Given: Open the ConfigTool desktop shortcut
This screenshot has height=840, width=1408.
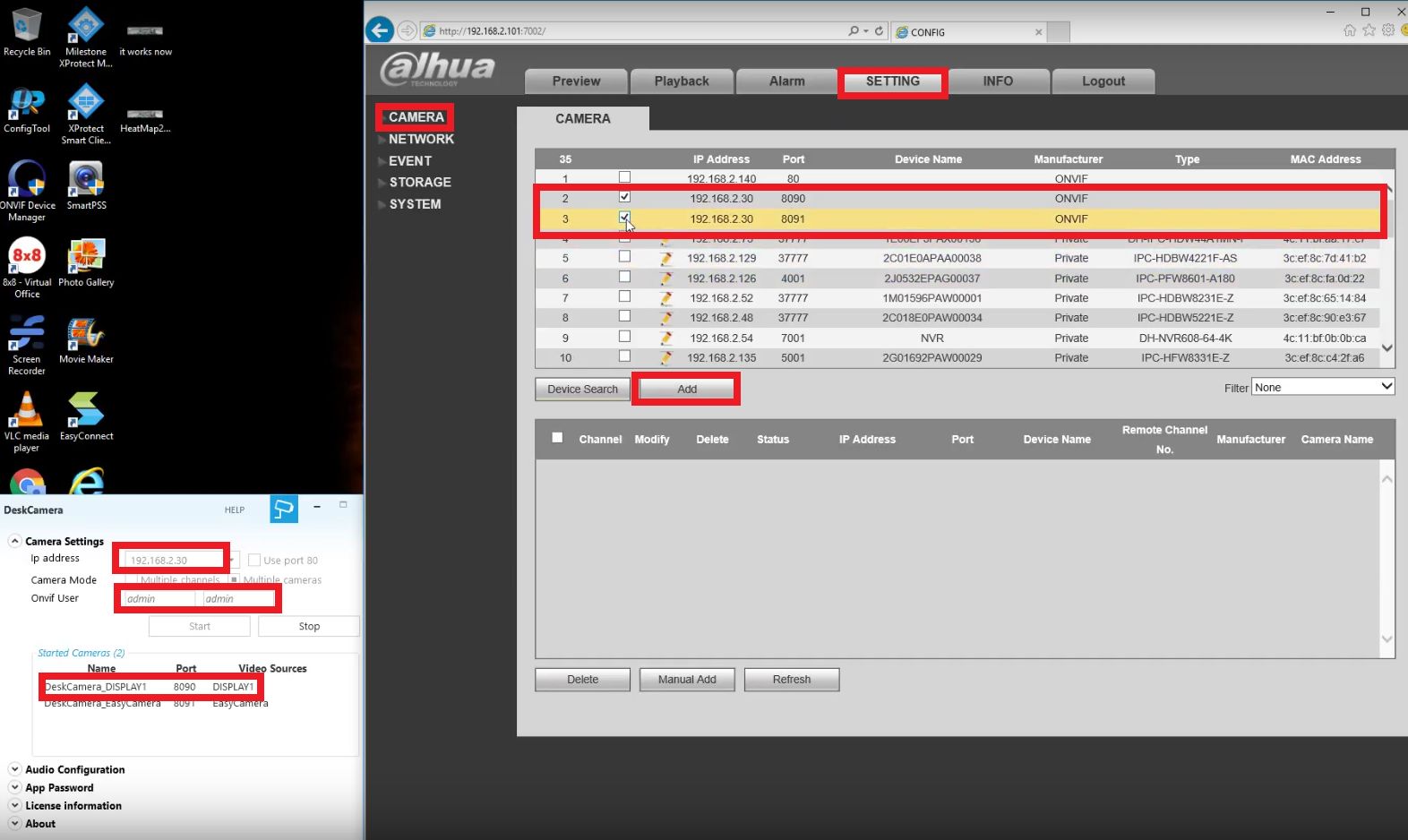Looking at the screenshot, I should pos(27,109).
